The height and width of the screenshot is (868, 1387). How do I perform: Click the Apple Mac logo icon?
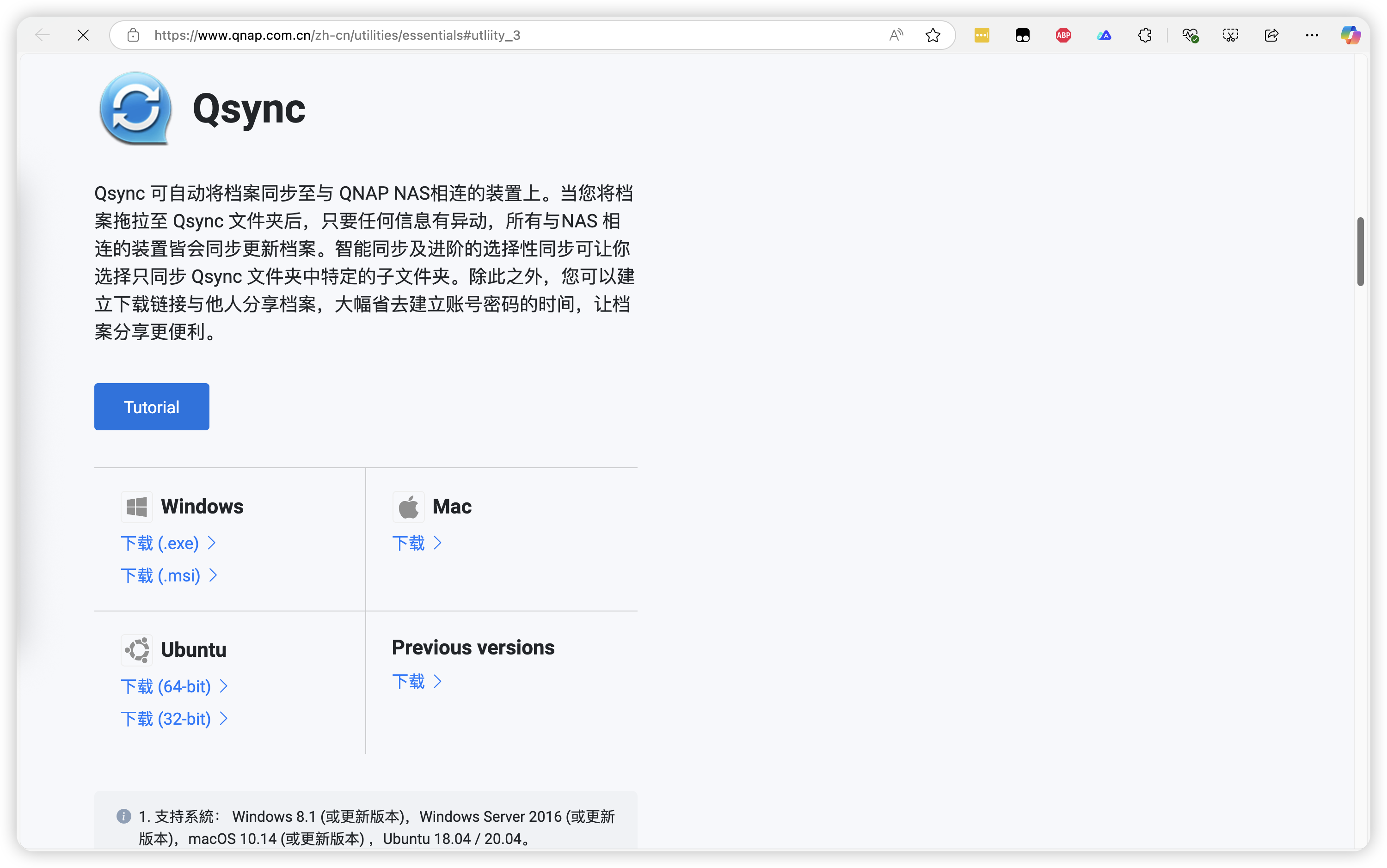coord(408,507)
